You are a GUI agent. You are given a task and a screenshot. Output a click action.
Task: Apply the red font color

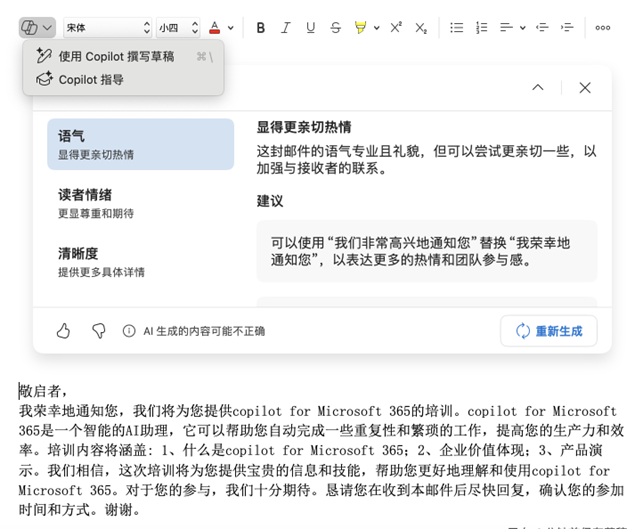(x=214, y=28)
